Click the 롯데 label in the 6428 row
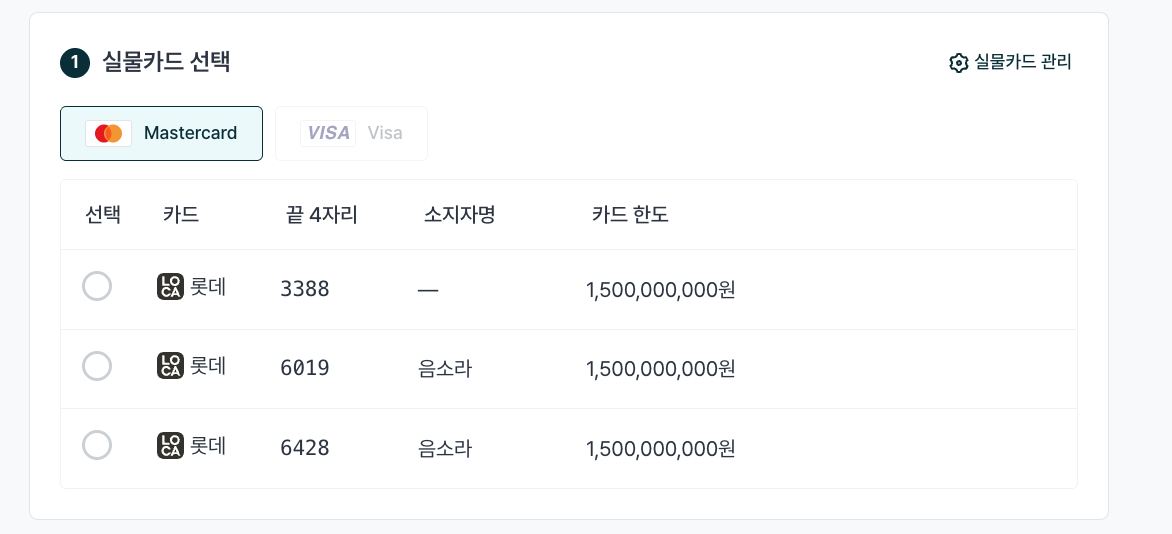 (209, 446)
